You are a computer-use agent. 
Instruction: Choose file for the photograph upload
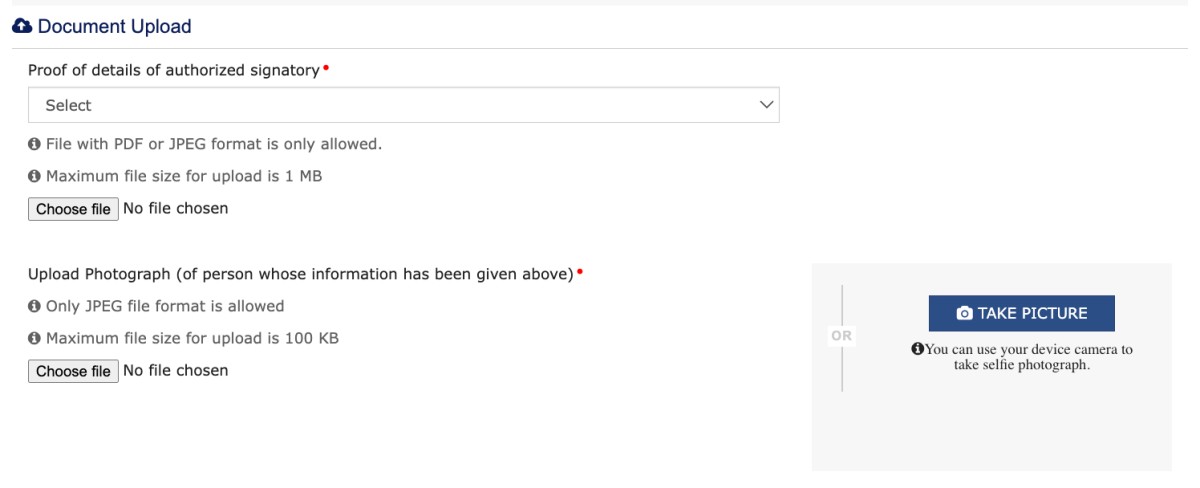point(73,371)
